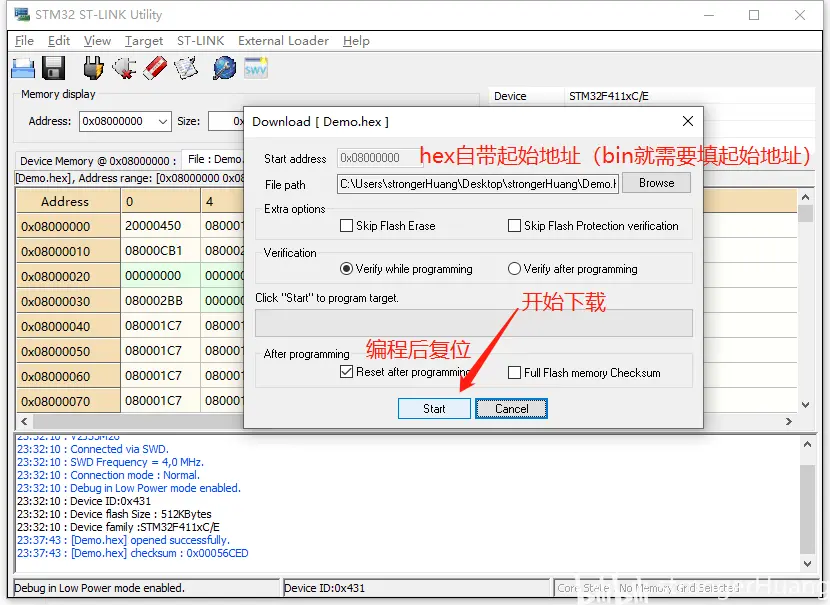
Task: Click the column 0 header
Action: (x=161, y=202)
